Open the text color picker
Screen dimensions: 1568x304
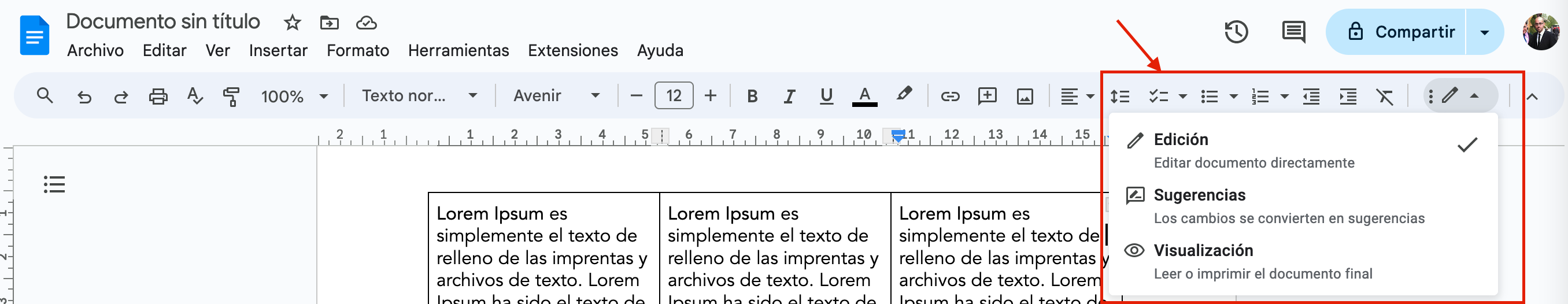pos(864,96)
